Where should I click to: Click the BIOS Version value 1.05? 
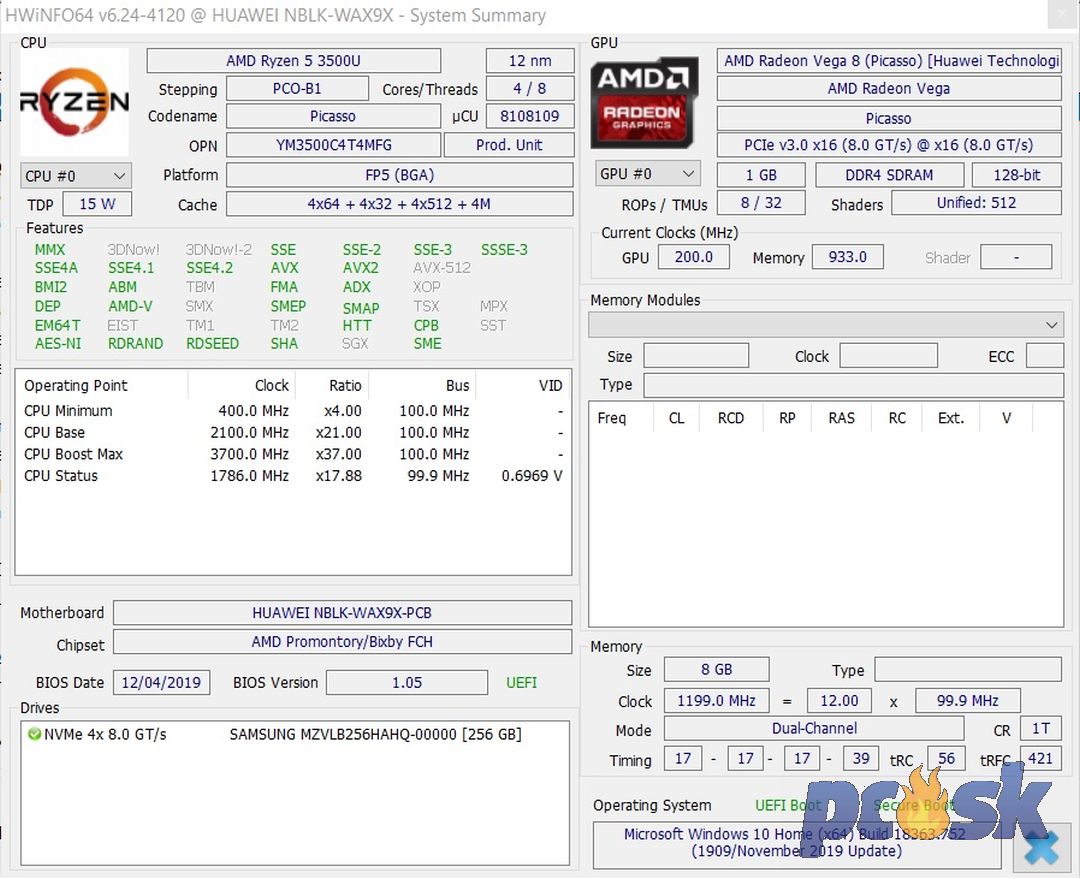(x=407, y=683)
